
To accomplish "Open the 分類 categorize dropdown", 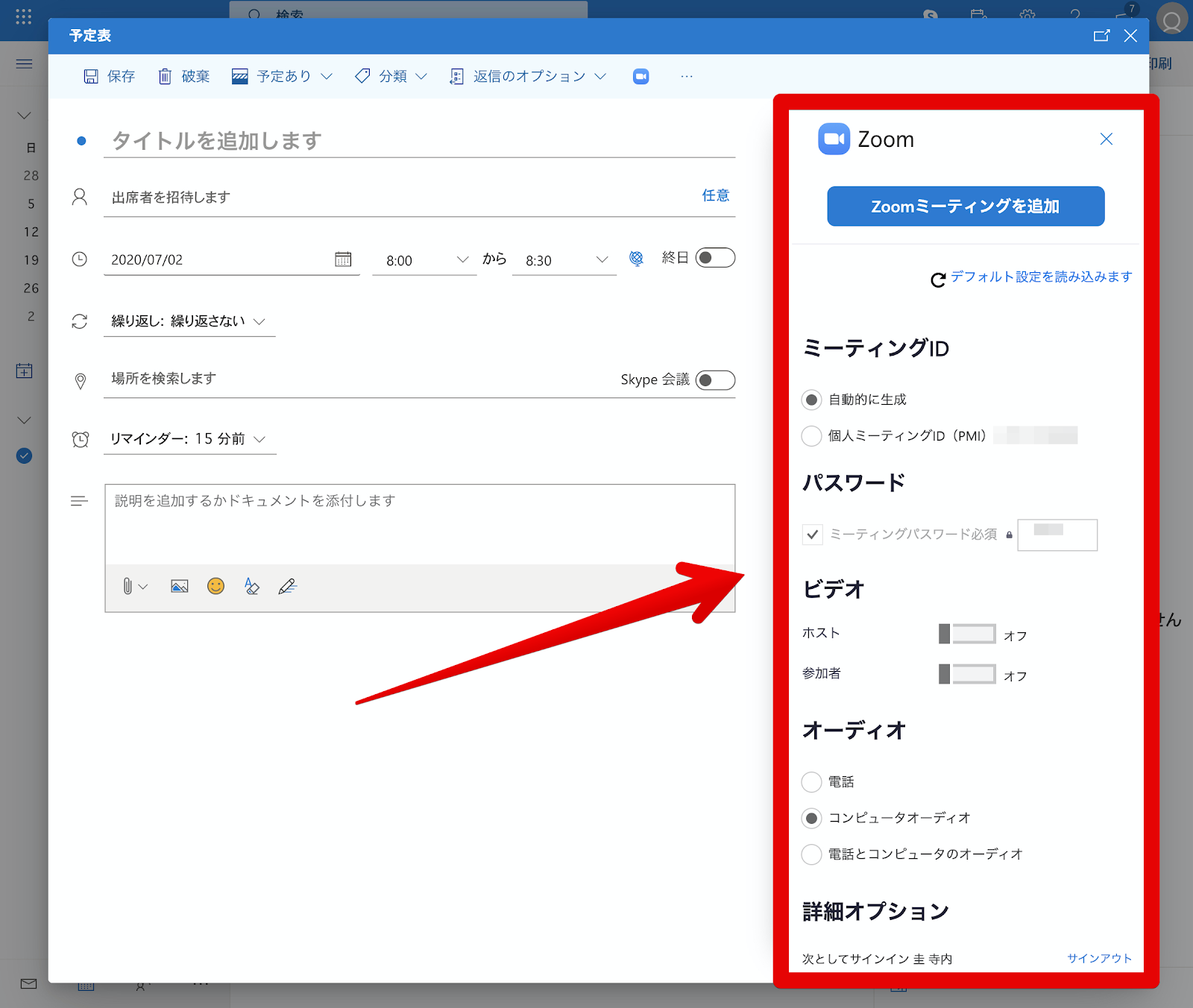I will [x=391, y=76].
